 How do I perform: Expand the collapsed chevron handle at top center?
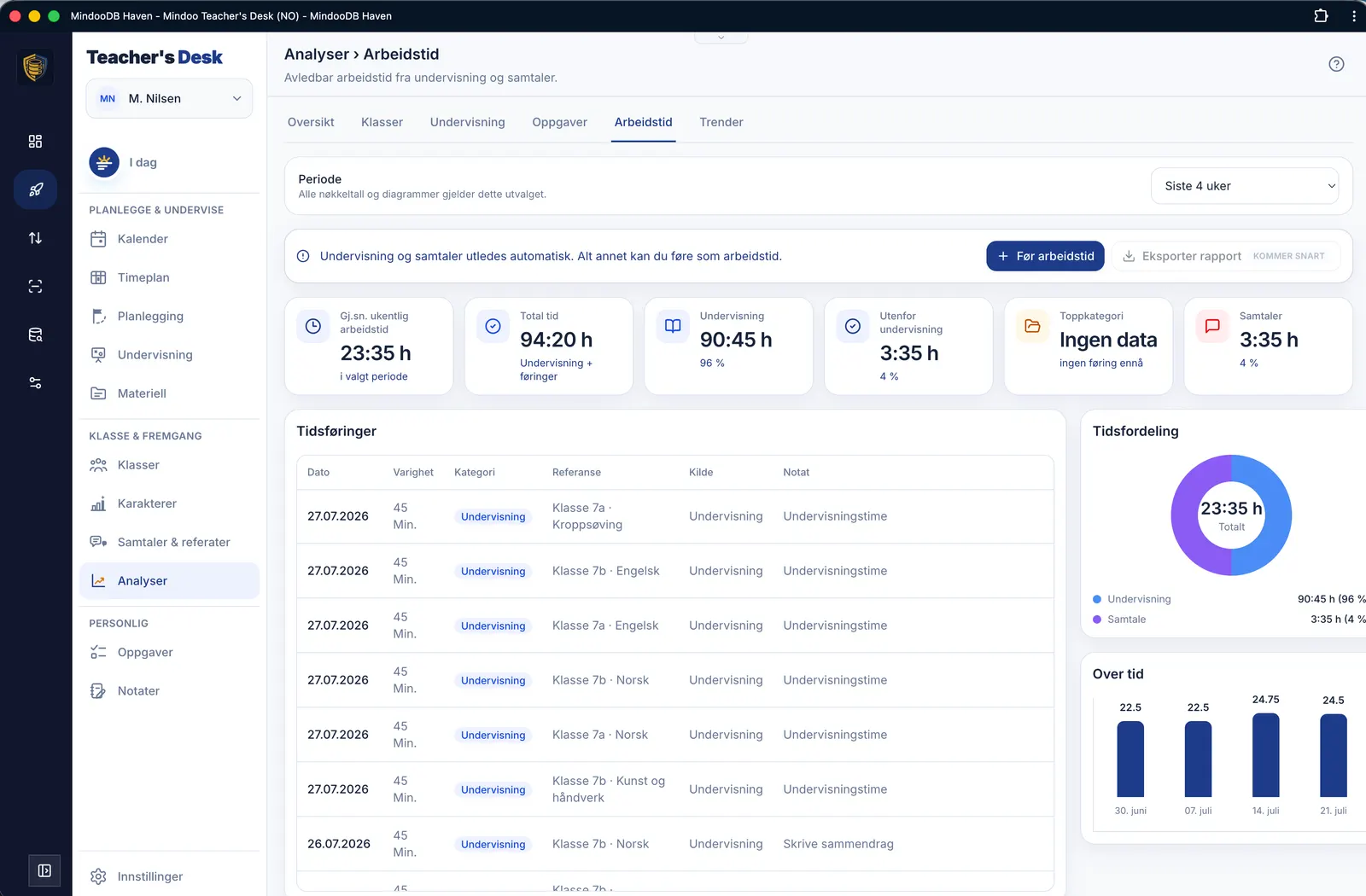tap(721, 38)
